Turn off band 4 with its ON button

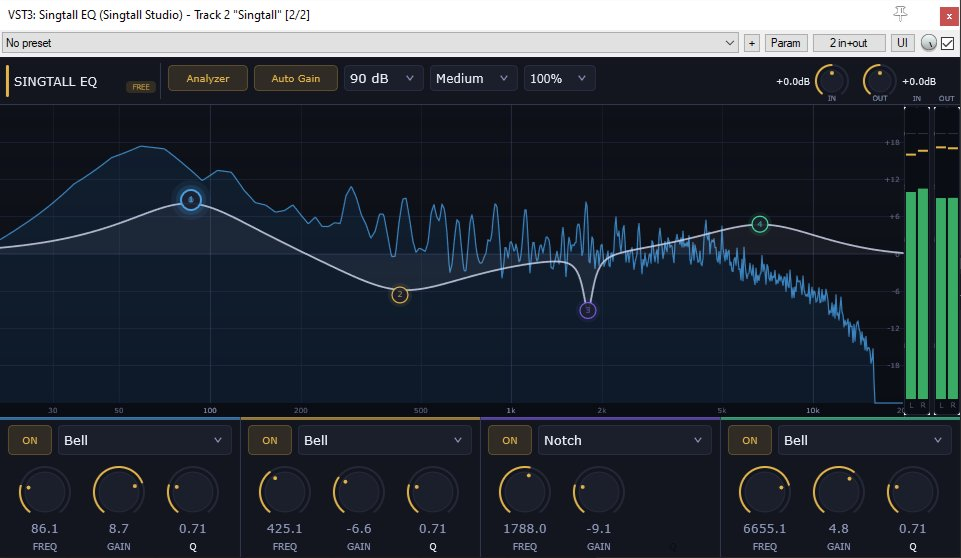[750, 440]
